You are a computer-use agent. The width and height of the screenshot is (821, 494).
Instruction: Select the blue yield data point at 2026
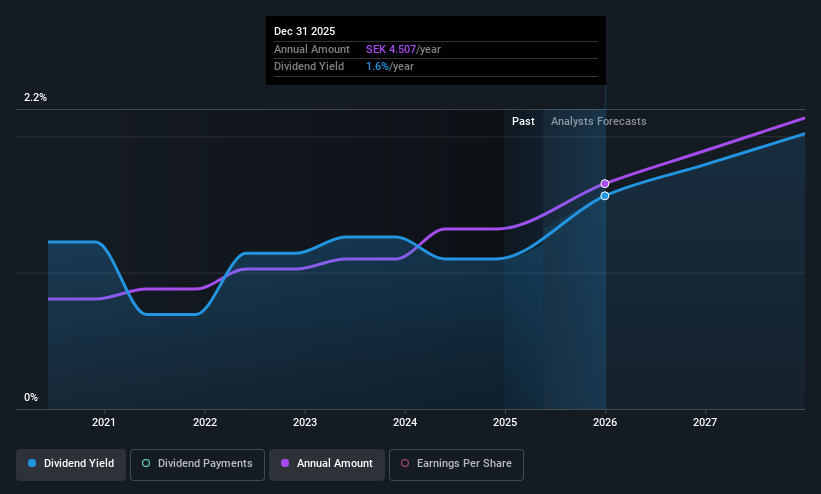coord(605,196)
